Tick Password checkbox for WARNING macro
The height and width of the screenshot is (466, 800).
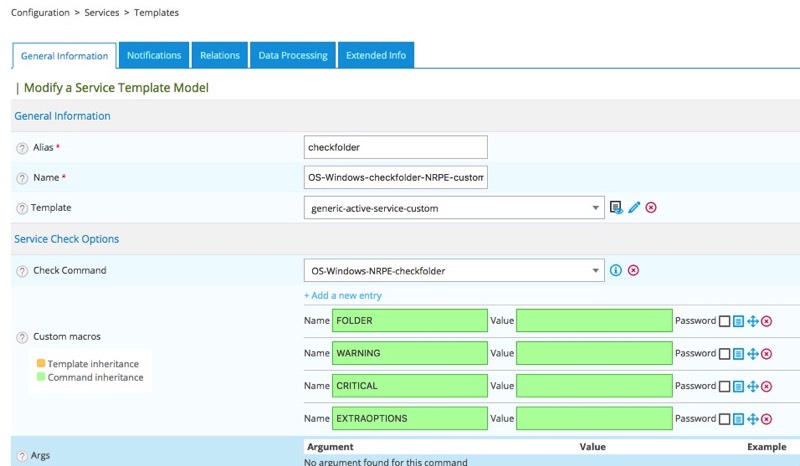tap(725, 354)
